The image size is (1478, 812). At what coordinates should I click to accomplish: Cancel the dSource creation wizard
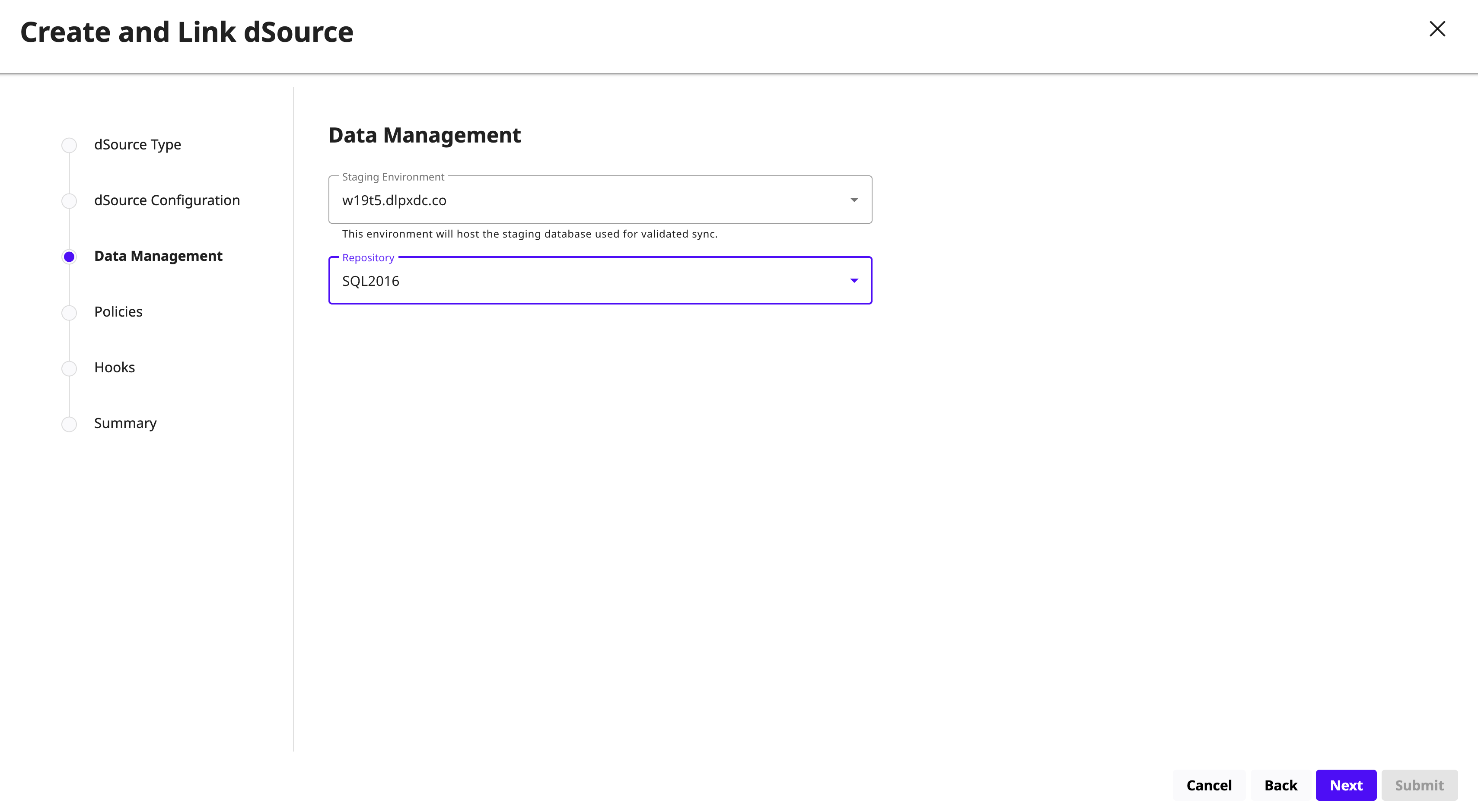[x=1209, y=785]
